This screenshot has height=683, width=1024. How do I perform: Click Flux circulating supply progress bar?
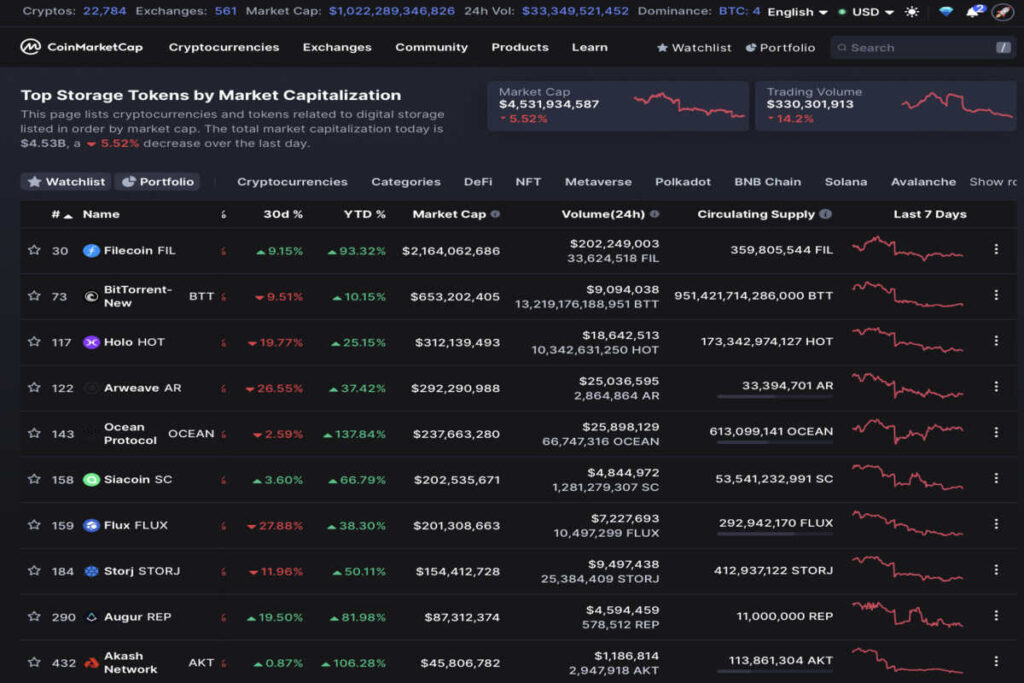click(775, 533)
